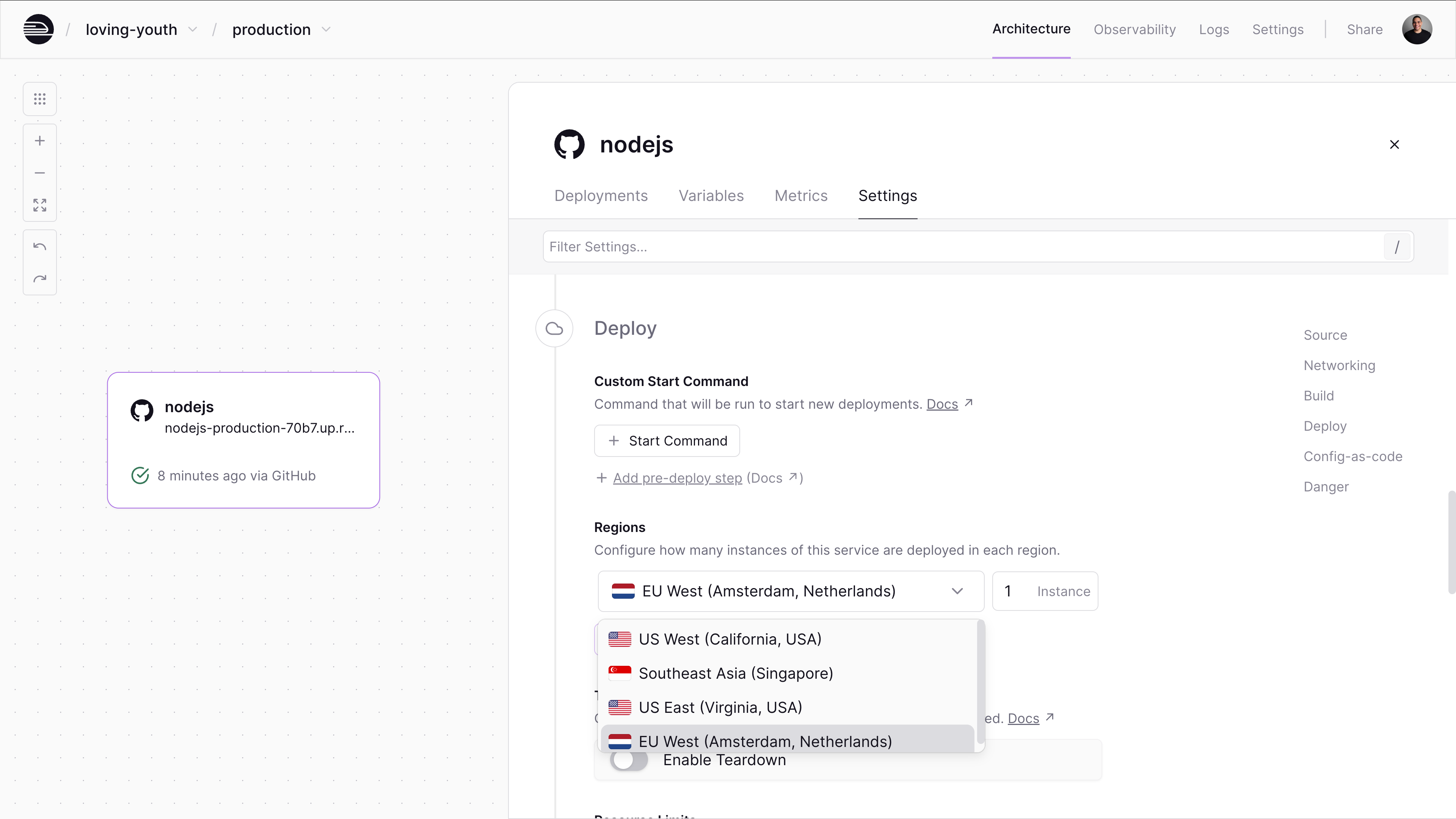Open Docs link for Custom Start Command
The width and height of the screenshot is (1456, 819).
pos(942,404)
